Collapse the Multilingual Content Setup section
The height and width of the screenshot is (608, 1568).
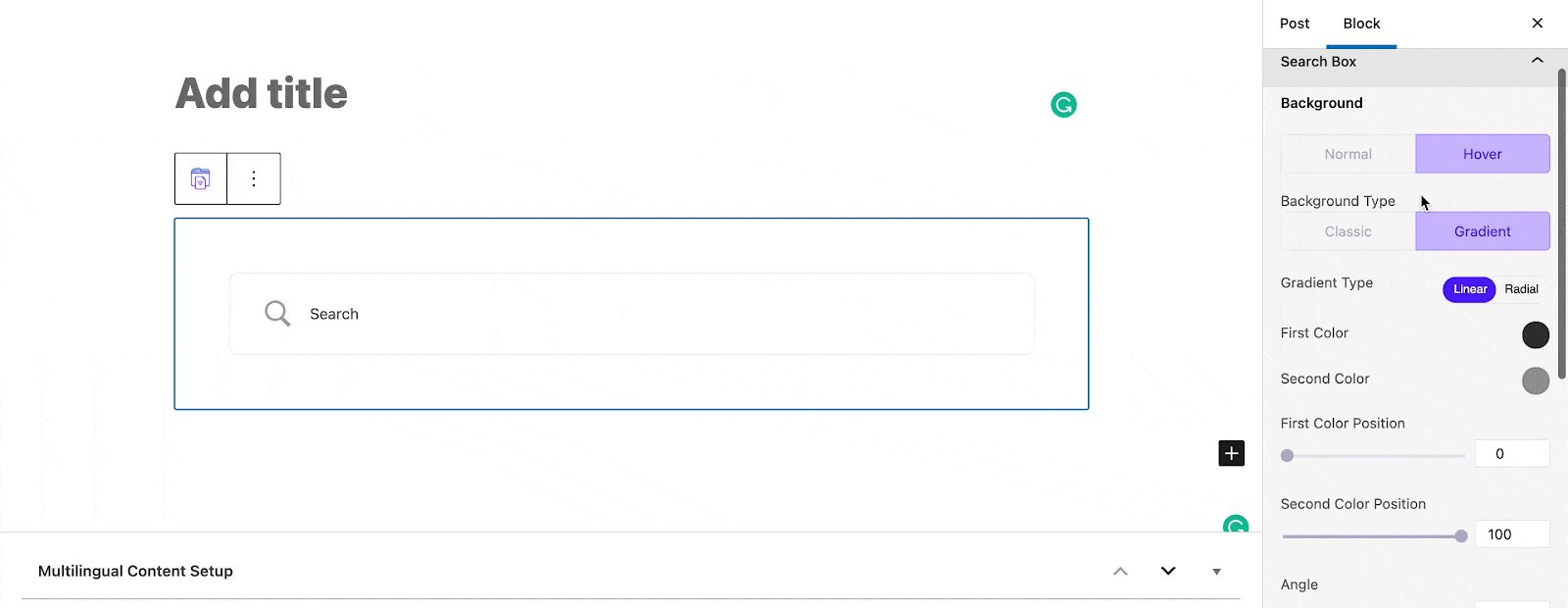[1167, 571]
